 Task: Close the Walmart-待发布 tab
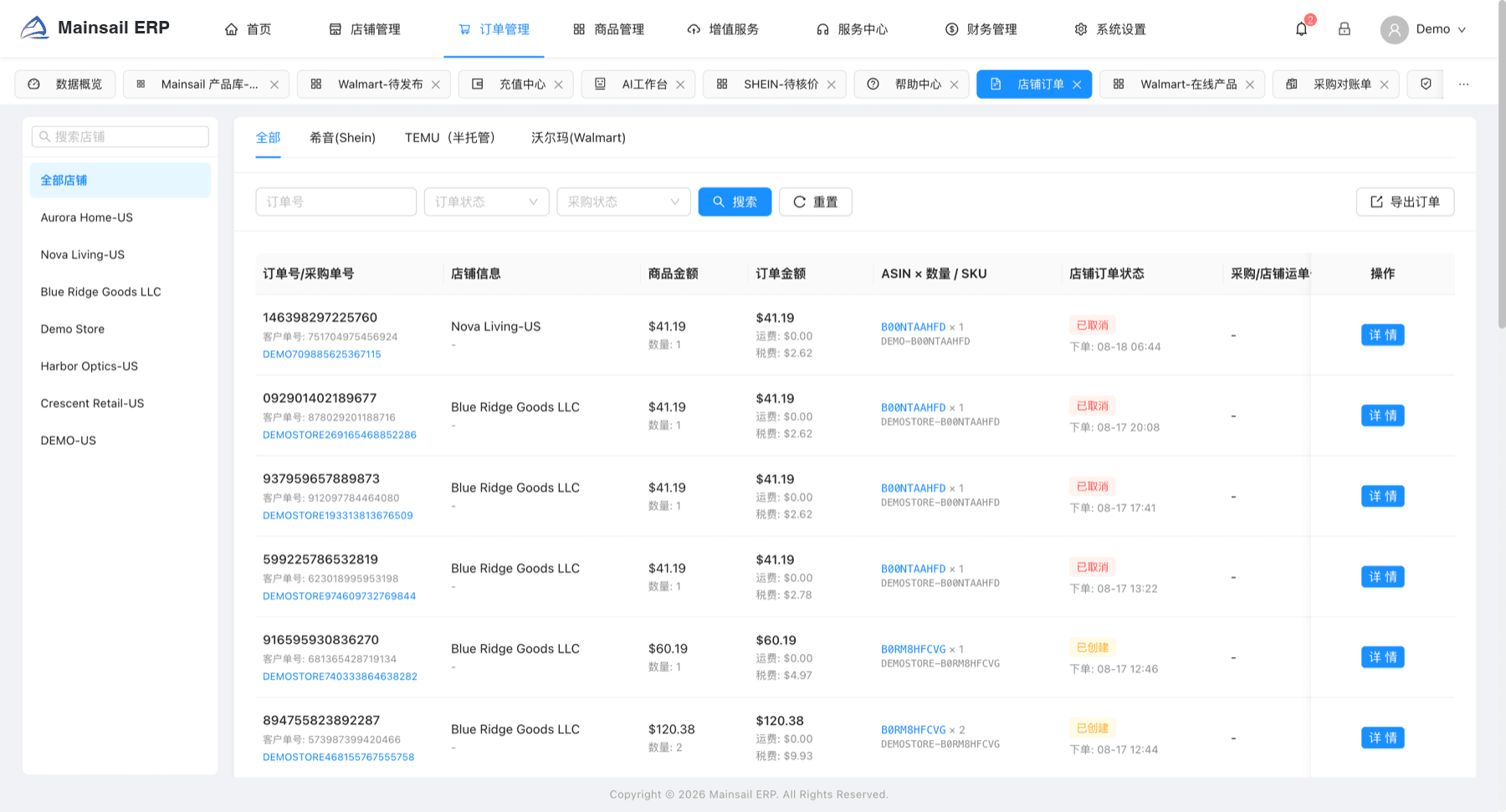coord(436,84)
